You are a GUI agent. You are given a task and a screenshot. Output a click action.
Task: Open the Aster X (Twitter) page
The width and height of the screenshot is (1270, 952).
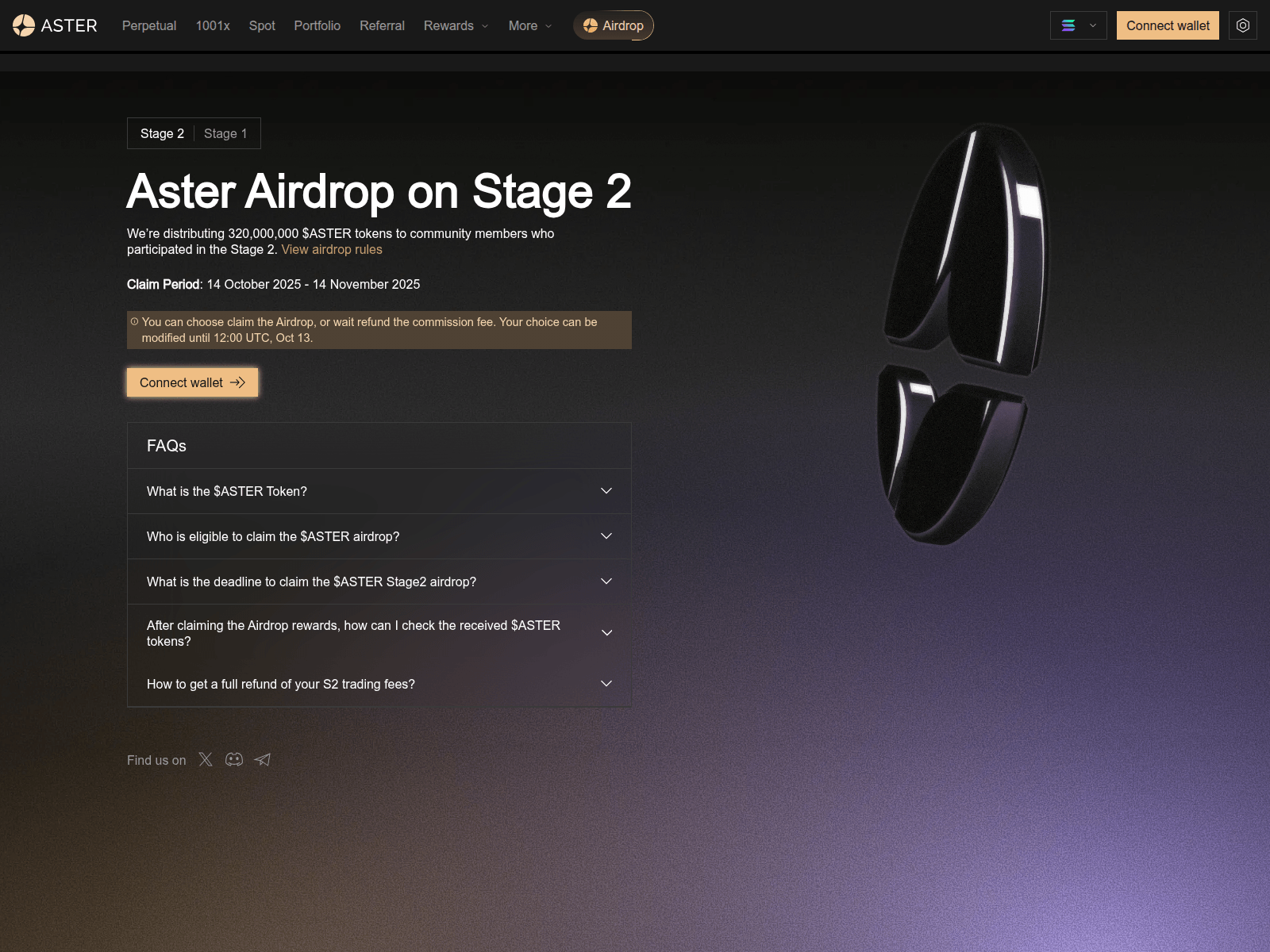click(x=205, y=759)
